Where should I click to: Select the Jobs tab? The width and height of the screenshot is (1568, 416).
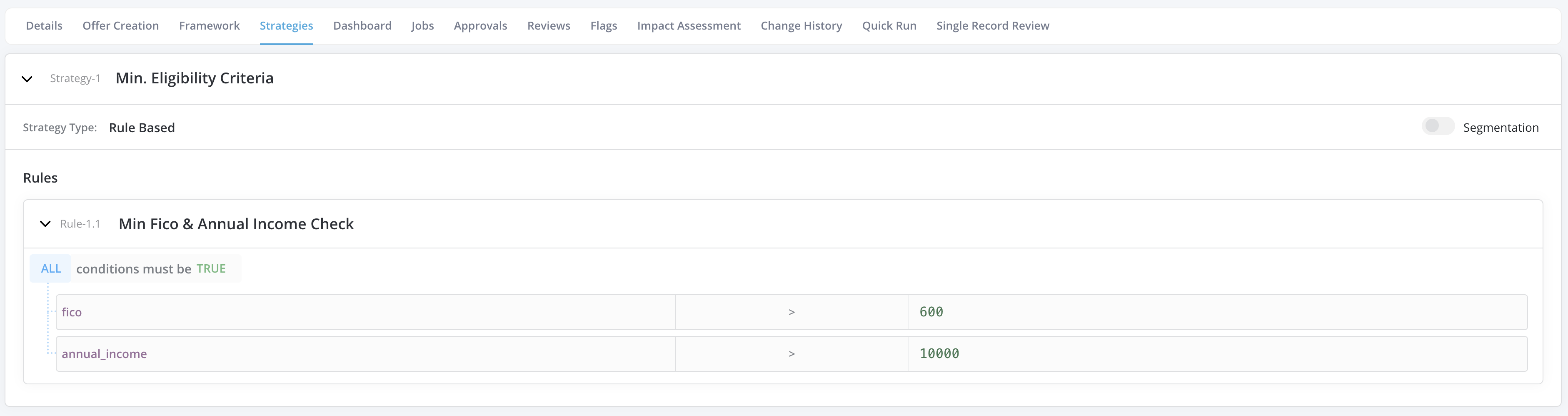(422, 25)
